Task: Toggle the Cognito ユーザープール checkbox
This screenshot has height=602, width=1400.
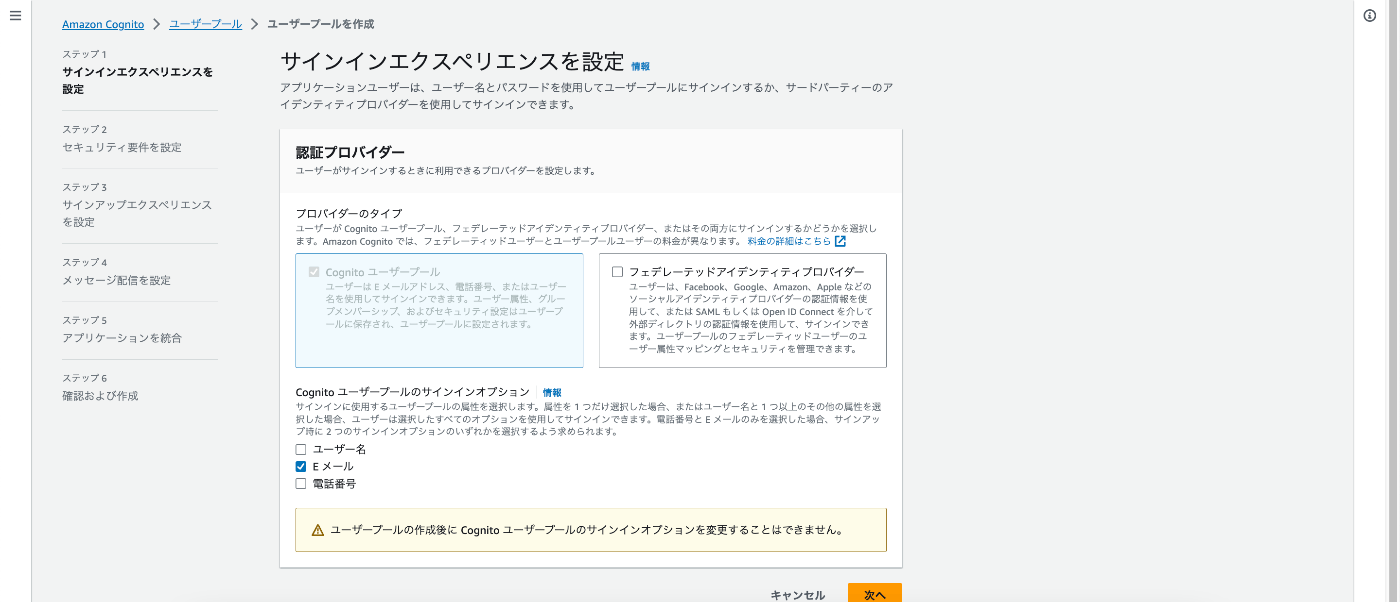Action: [x=314, y=271]
